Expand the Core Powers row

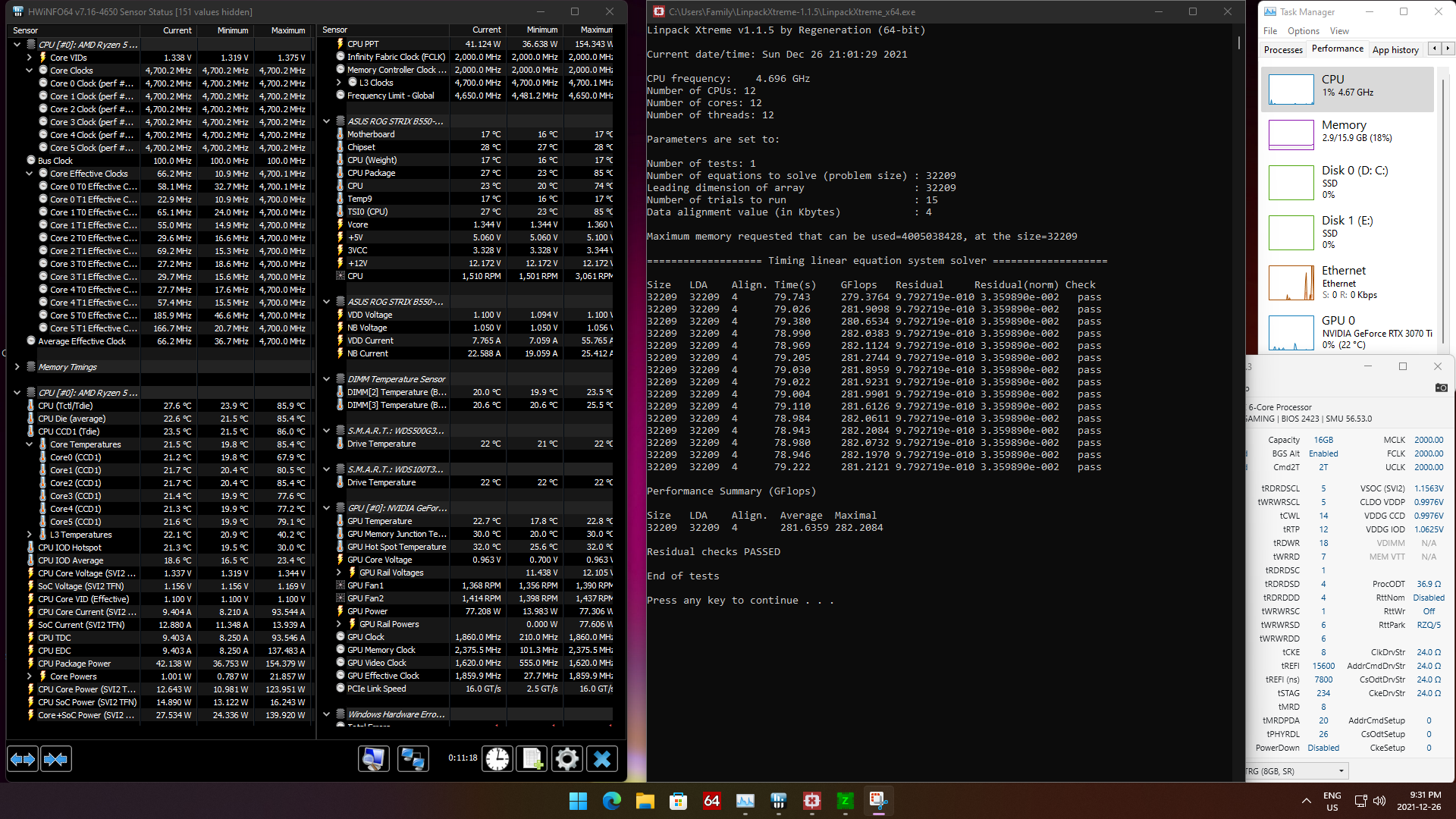point(30,676)
